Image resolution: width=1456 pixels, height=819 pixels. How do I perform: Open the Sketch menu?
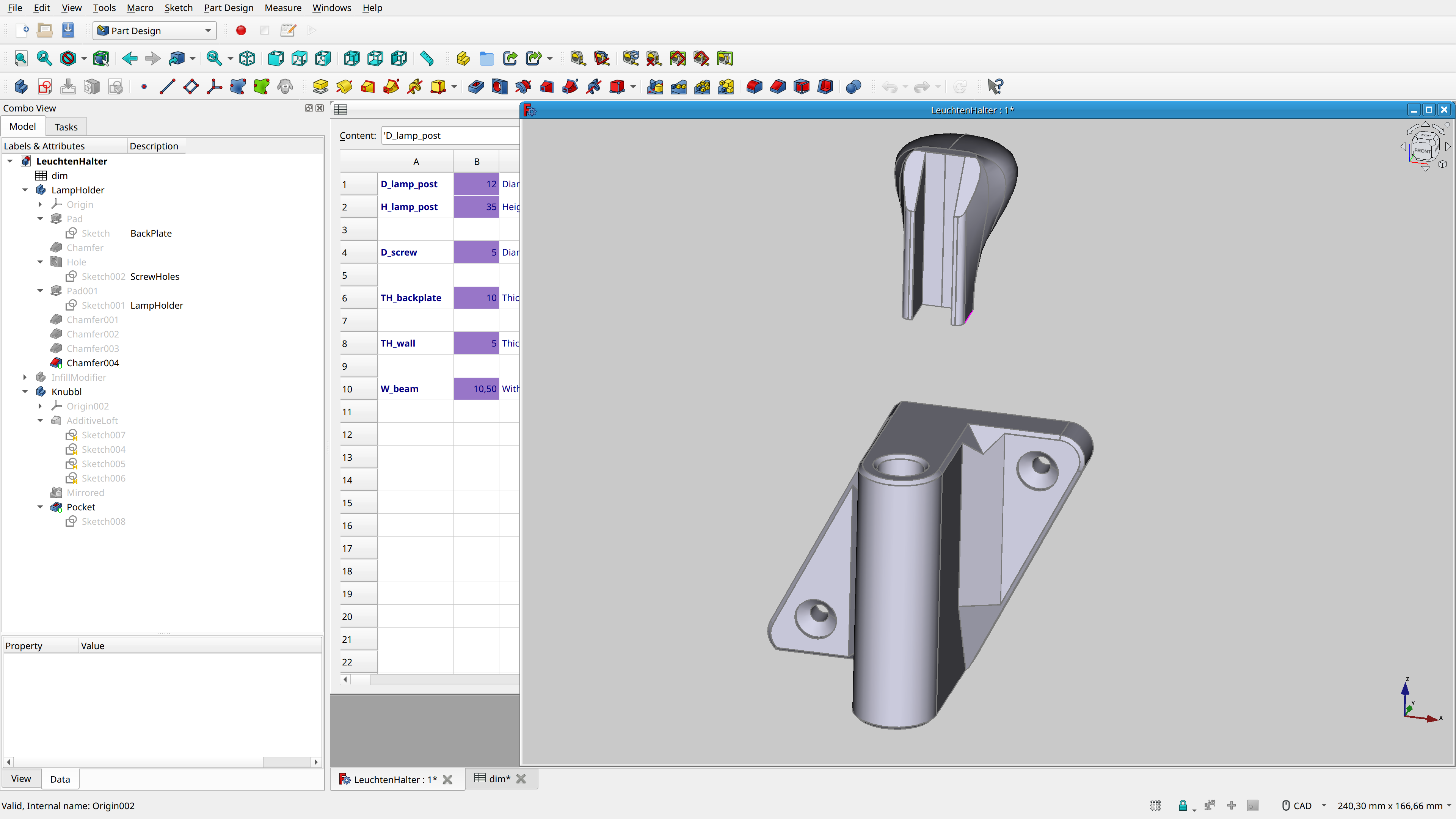(x=178, y=8)
